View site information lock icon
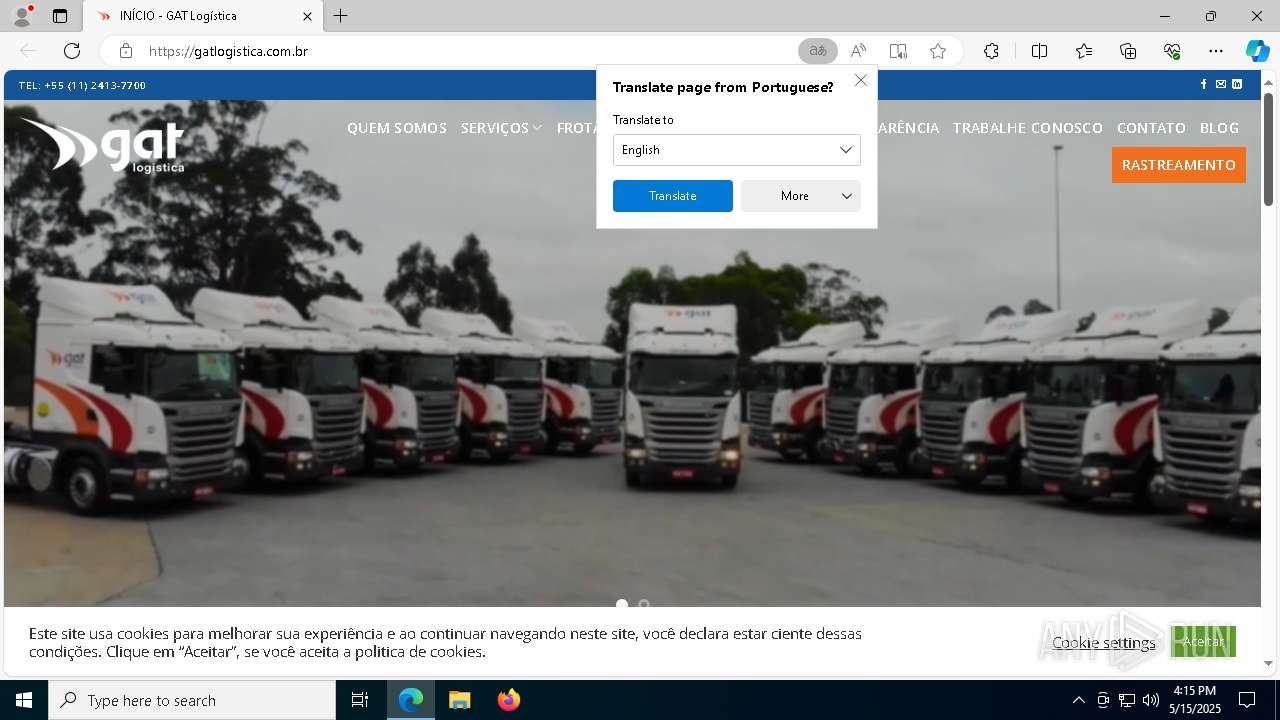 (x=126, y=51)
